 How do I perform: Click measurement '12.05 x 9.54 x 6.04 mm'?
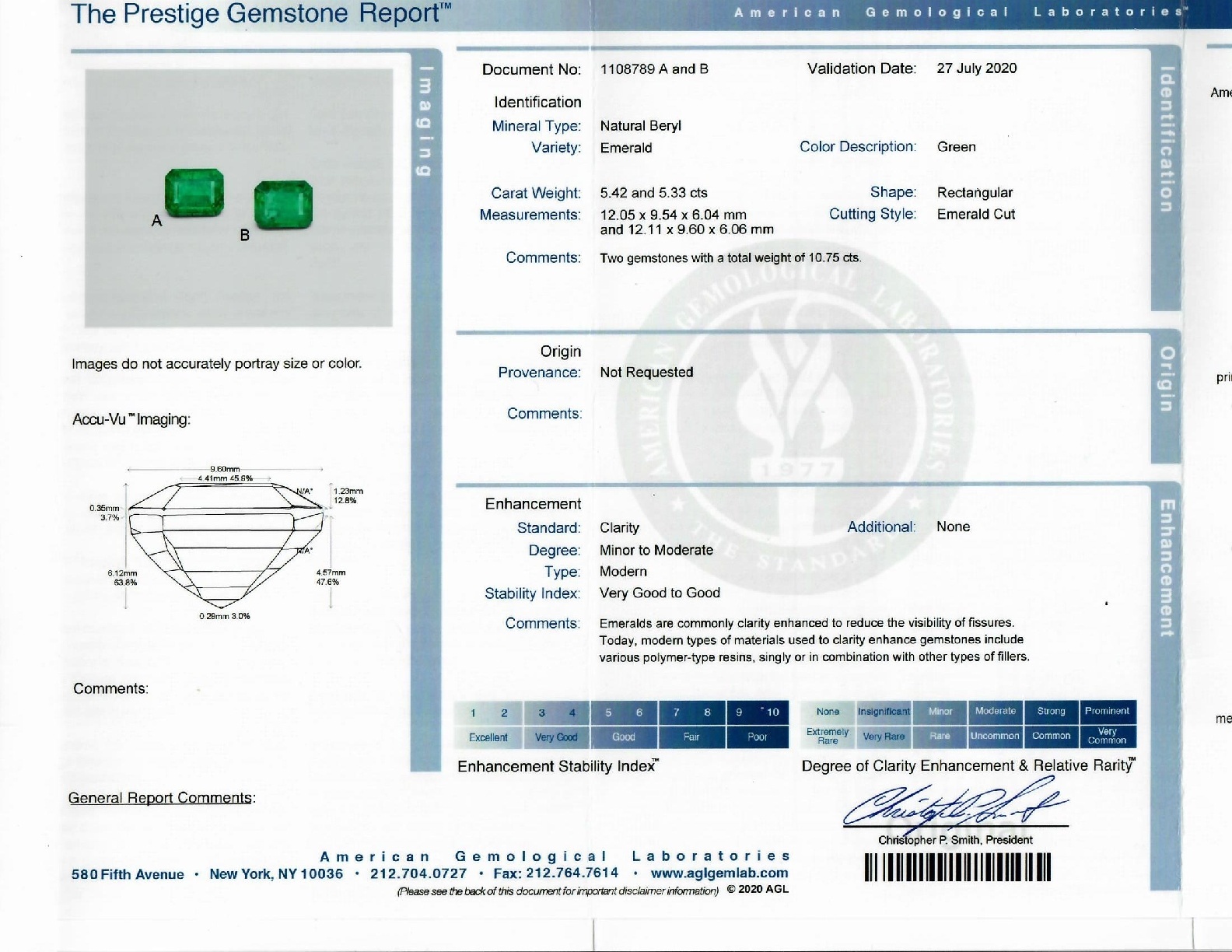(x=673, y=215)
